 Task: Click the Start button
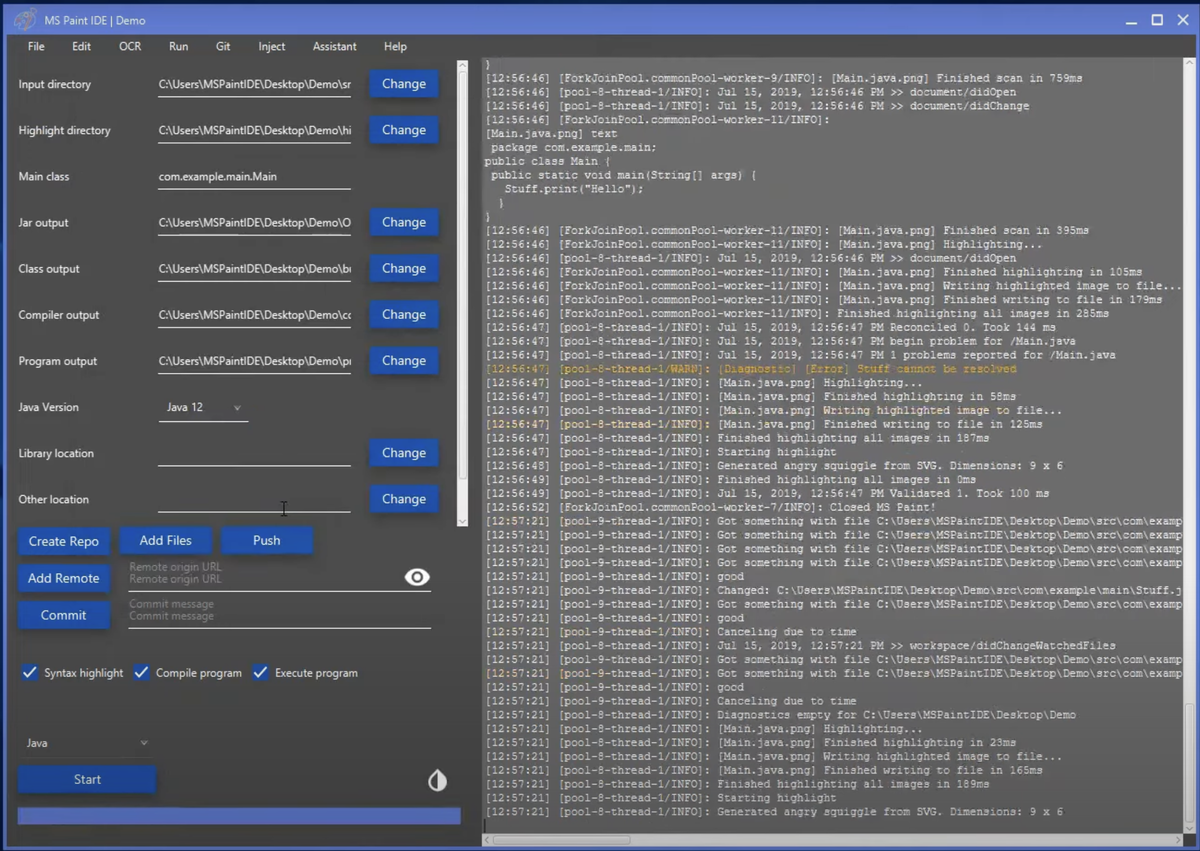tap(87, 779)
